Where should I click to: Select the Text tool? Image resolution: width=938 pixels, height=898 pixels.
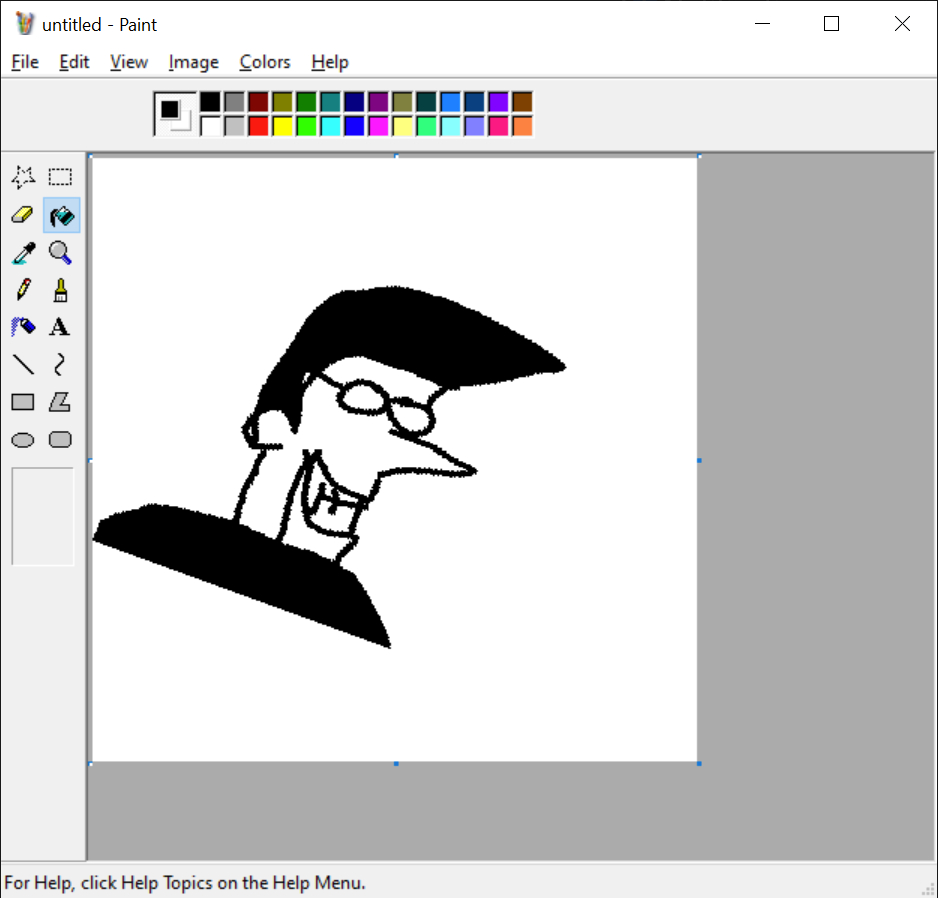pyautogui.click(x=61, y=327)
